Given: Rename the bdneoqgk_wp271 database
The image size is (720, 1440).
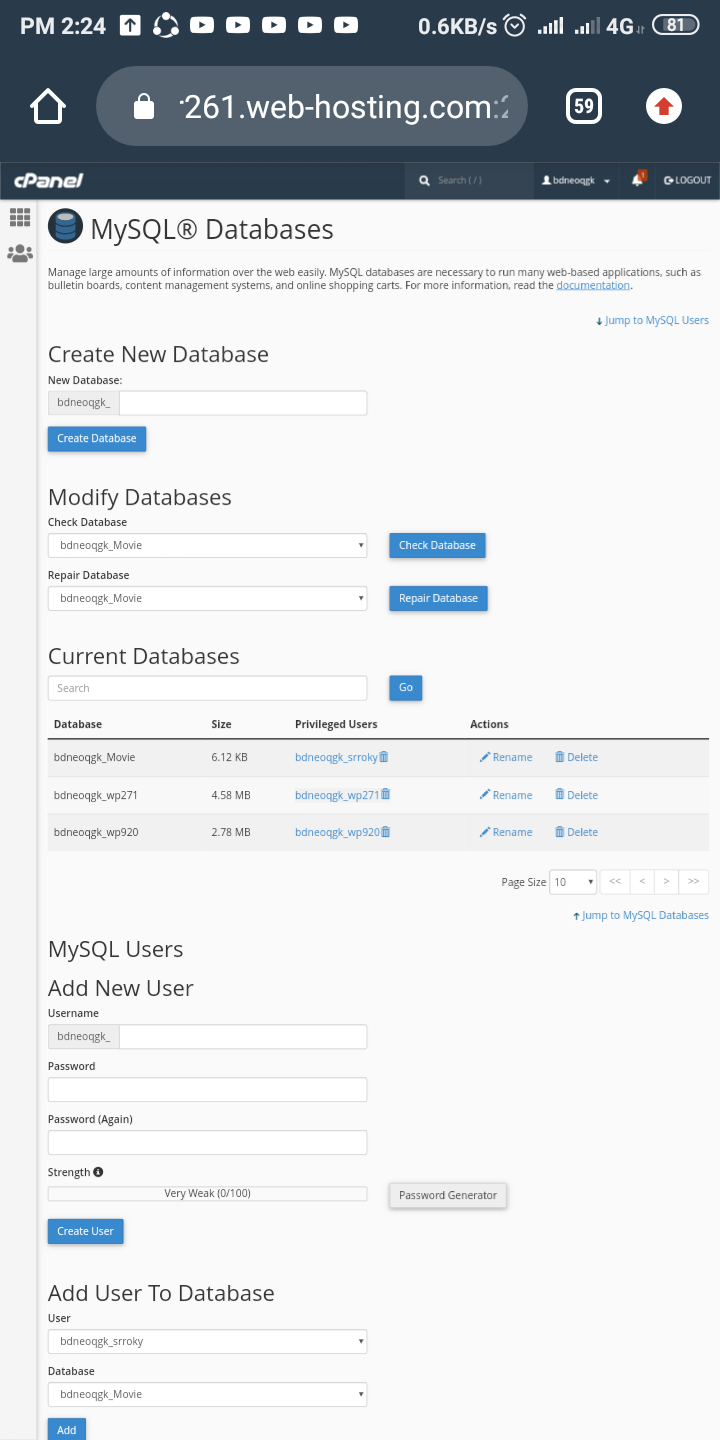Looking at the screenshot, I should click(x=506, y=795).
